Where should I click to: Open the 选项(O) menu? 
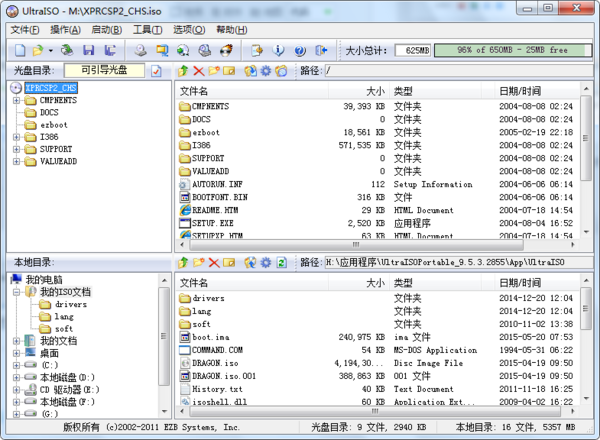(189, 30)
